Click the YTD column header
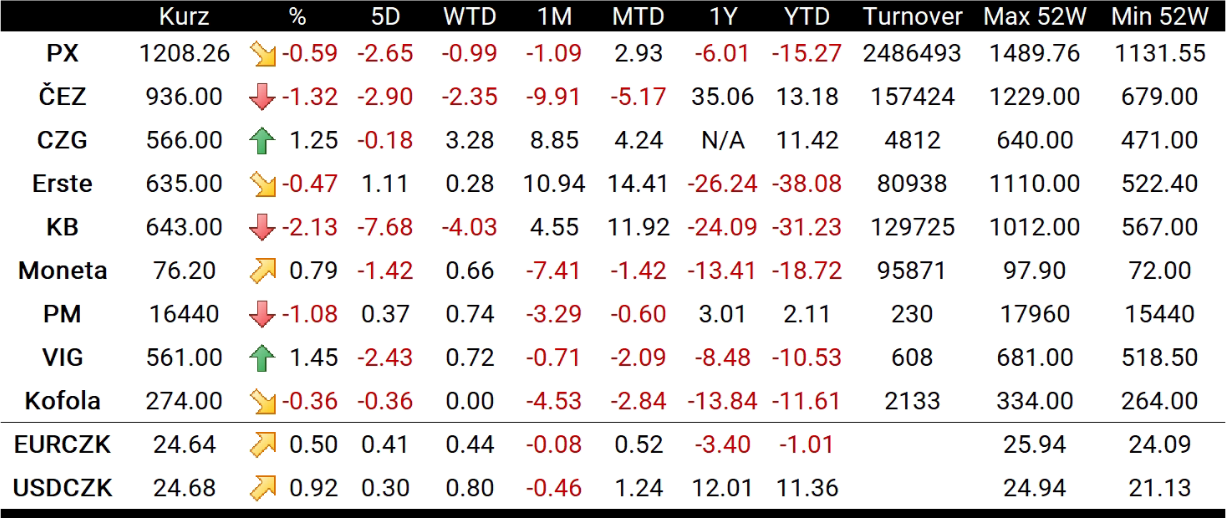Image resolution: width=1226 pixels, height=518 pixels. tap(806, 16)
